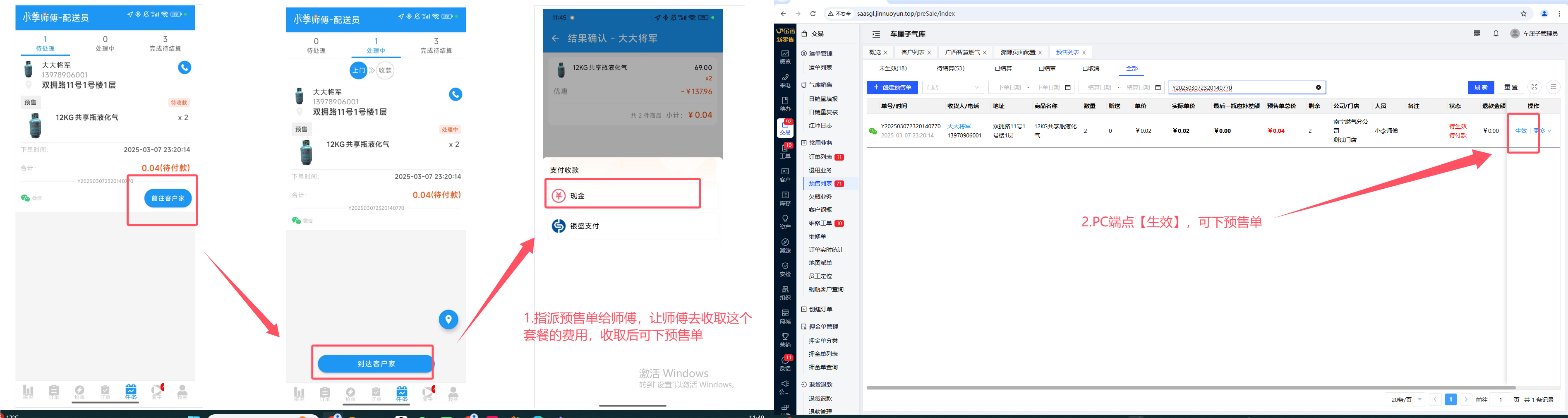Toggle fullscreen table icon next to 重置
Image resolution: width=1568 pixels, height=418 pixels.
click(1534, 87)
